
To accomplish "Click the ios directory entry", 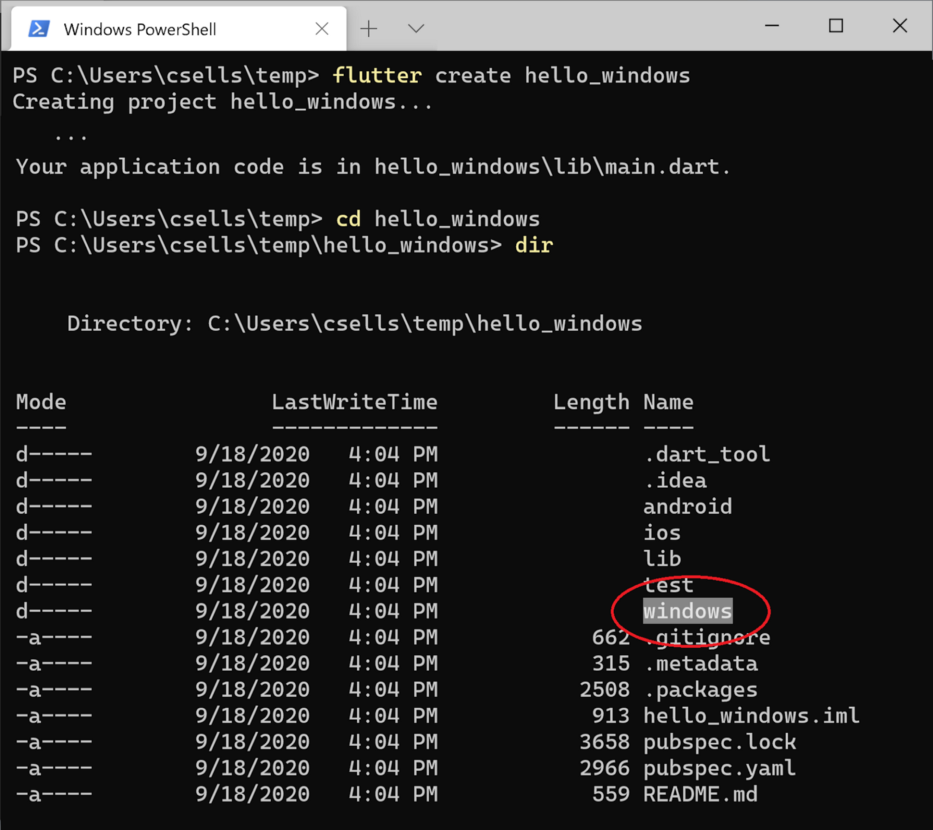I will point(662,533).
